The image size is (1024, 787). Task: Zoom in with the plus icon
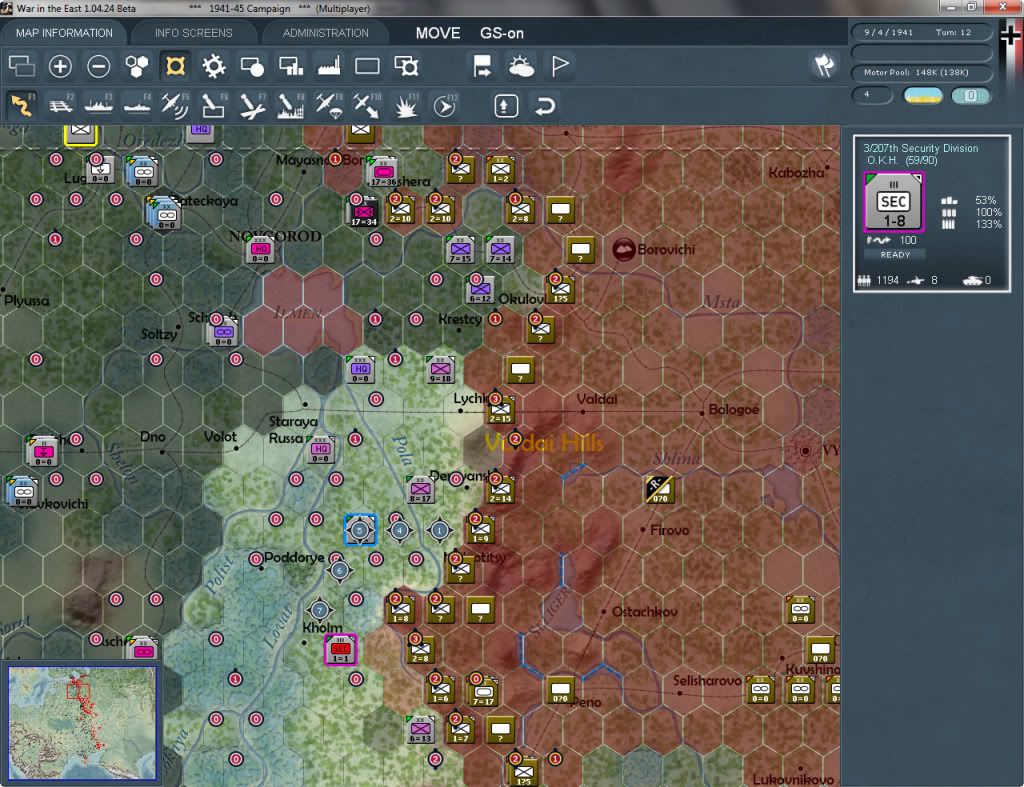[x=60, y=66]
